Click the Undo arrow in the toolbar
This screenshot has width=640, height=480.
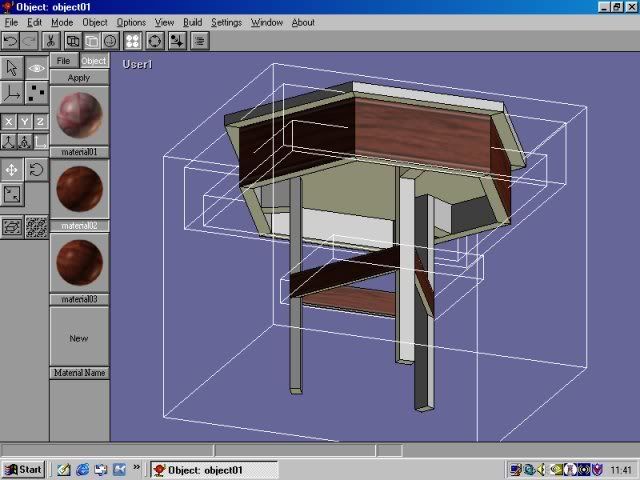[x=10, y=41]
